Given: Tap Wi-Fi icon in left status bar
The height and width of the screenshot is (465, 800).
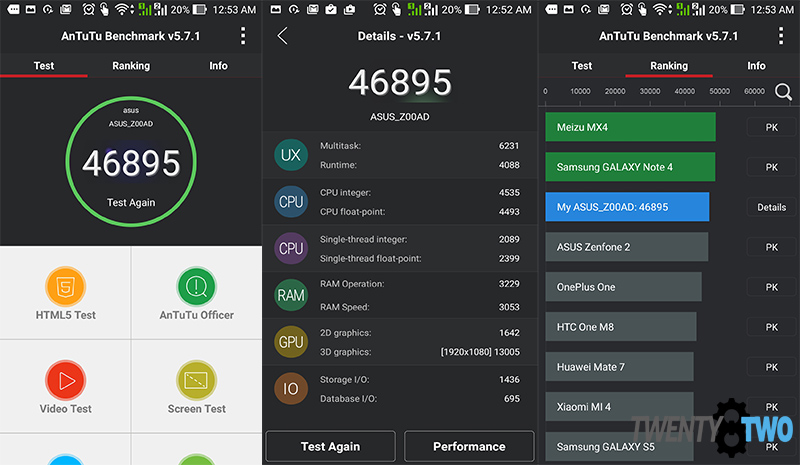Looking at the screenshot, I should [x=123, y=9].
